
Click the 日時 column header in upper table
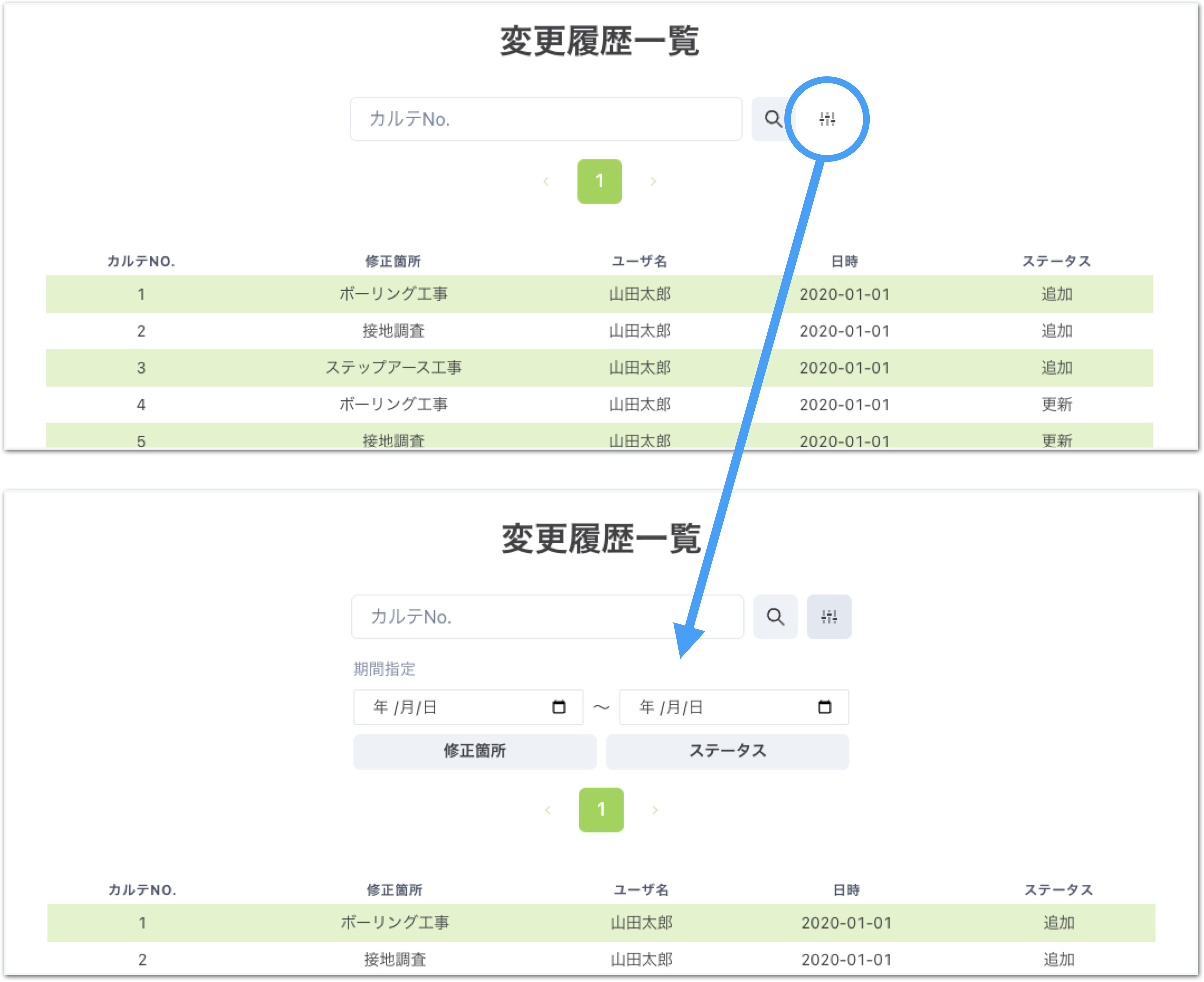pos(844,261)
